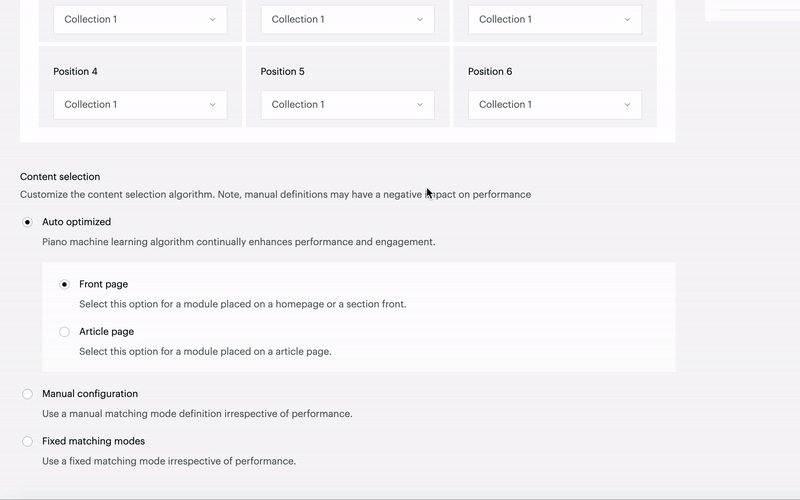This screenshot has height=500, width=800.
Task: Open the Position 4 collection dropdown
Action: pos(139,105)
